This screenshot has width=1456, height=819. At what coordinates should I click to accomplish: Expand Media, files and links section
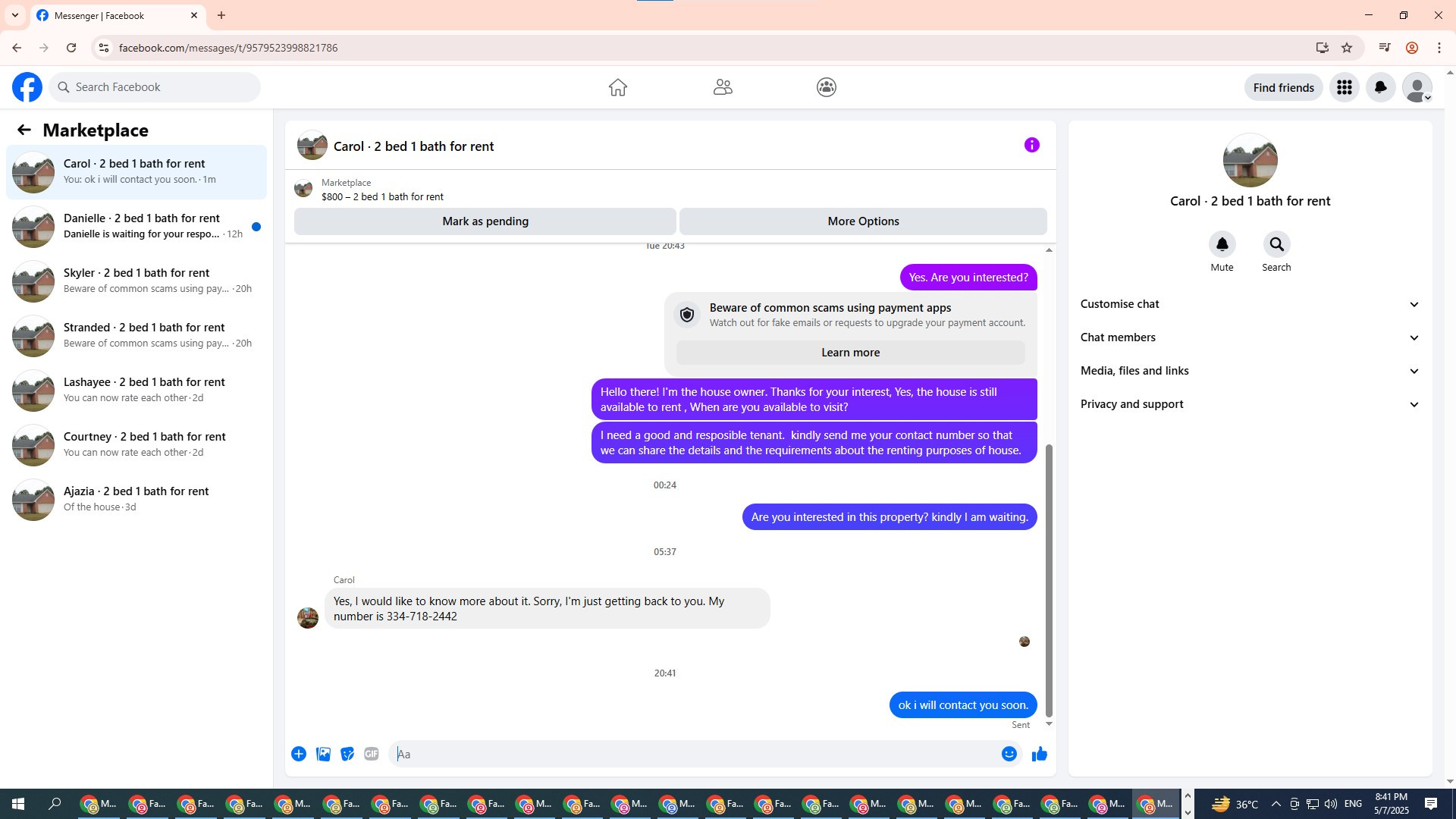1250,371
